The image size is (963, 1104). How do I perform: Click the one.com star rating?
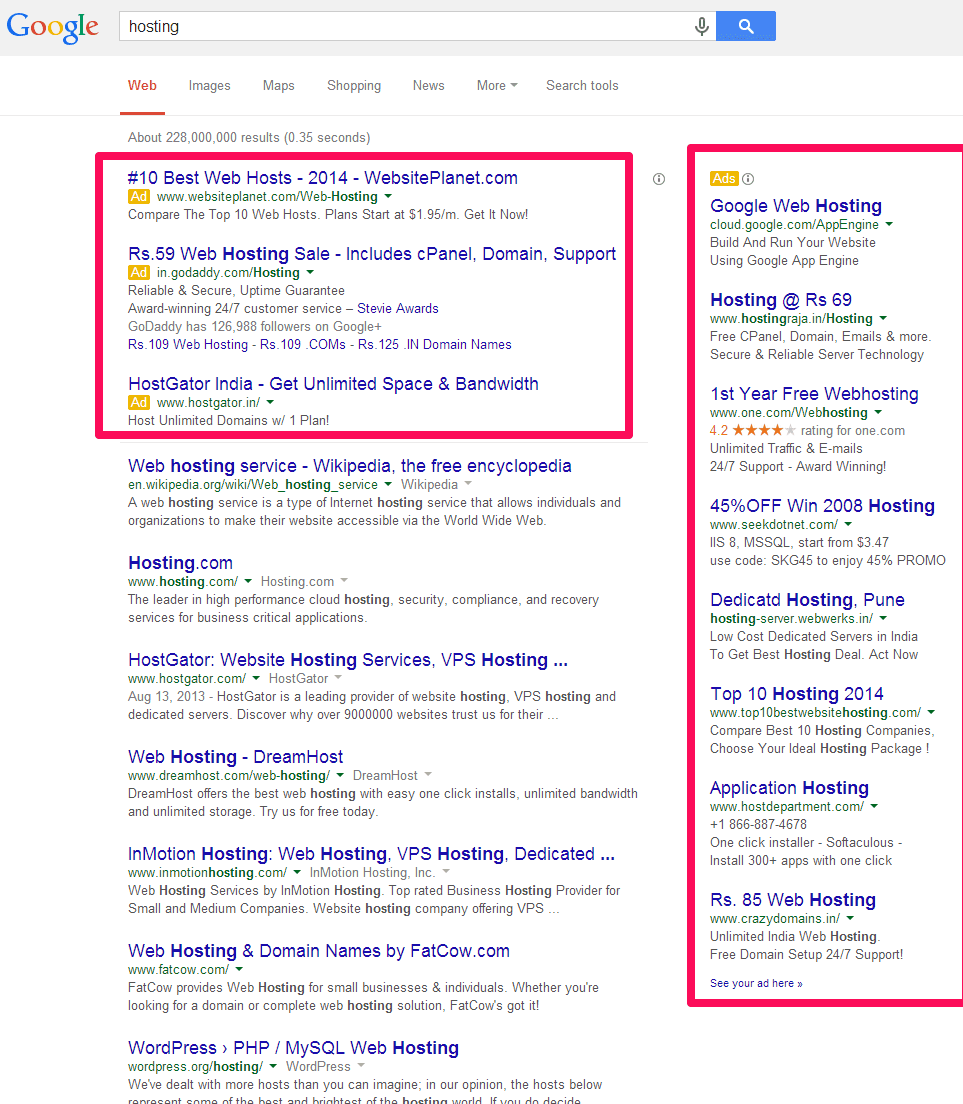click(x=764, y=430)
